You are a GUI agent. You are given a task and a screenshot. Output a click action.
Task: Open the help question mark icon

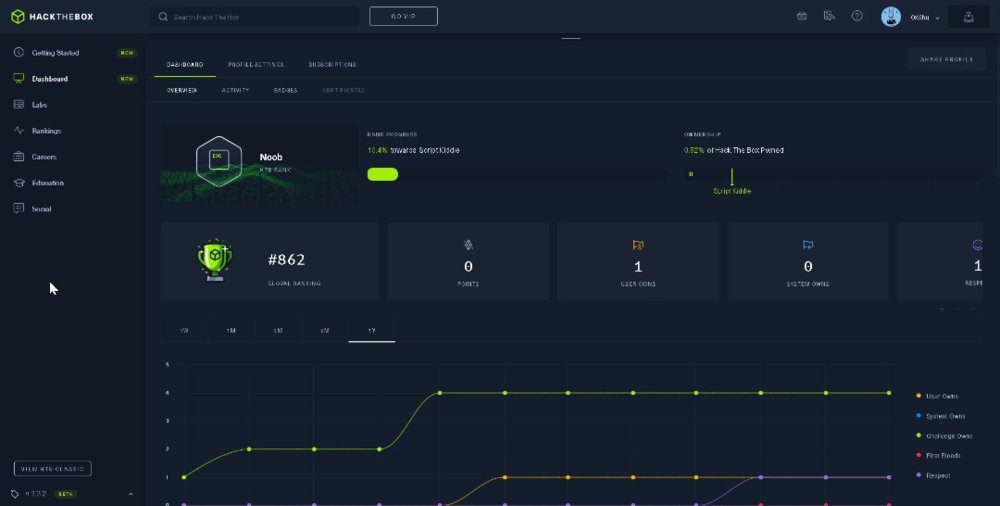pyautogui.click(x=857, y=16)
